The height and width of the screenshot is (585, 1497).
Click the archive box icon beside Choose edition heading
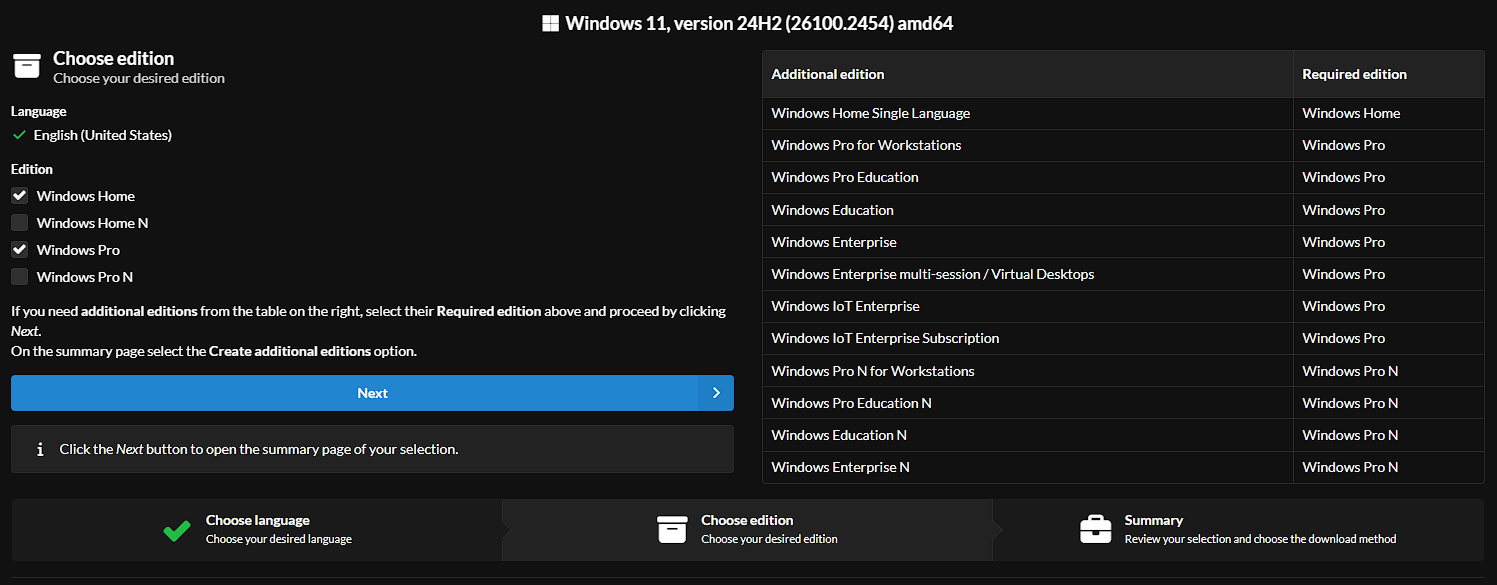27,66
